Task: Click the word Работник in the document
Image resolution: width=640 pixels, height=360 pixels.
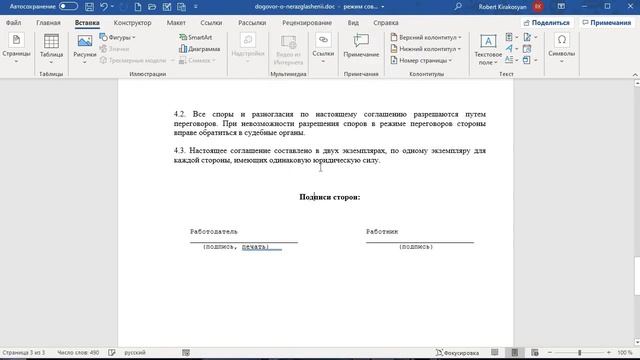Action: click(382, 232)
